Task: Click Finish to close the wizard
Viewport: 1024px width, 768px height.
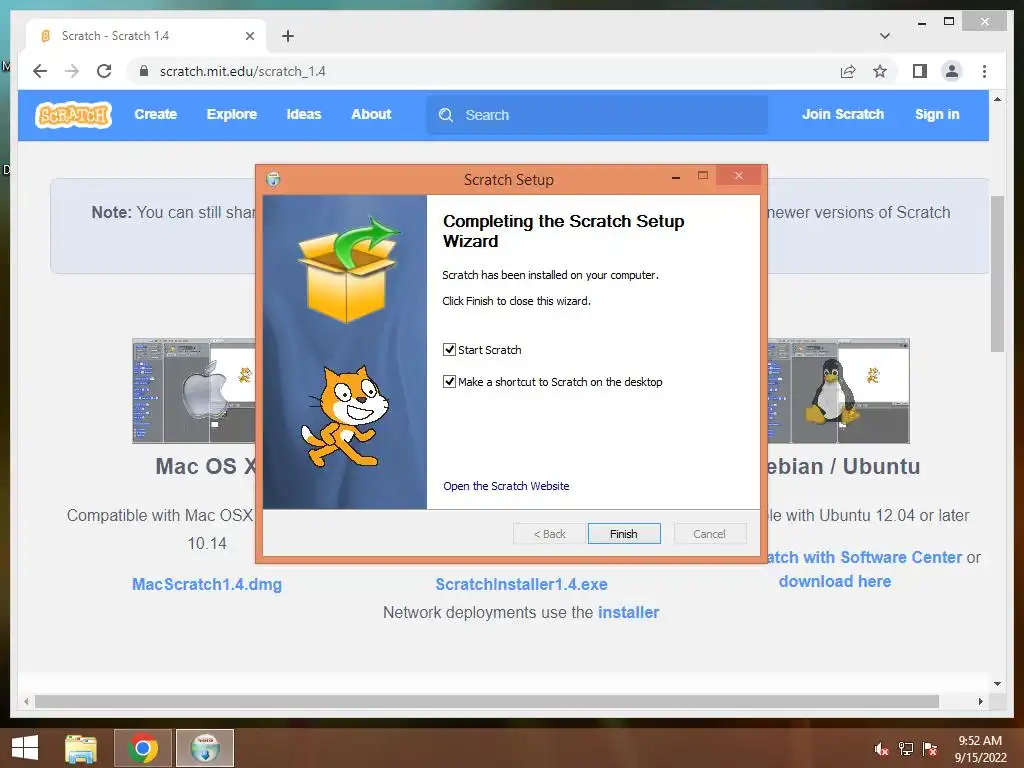Action: (x=624, y=534)
